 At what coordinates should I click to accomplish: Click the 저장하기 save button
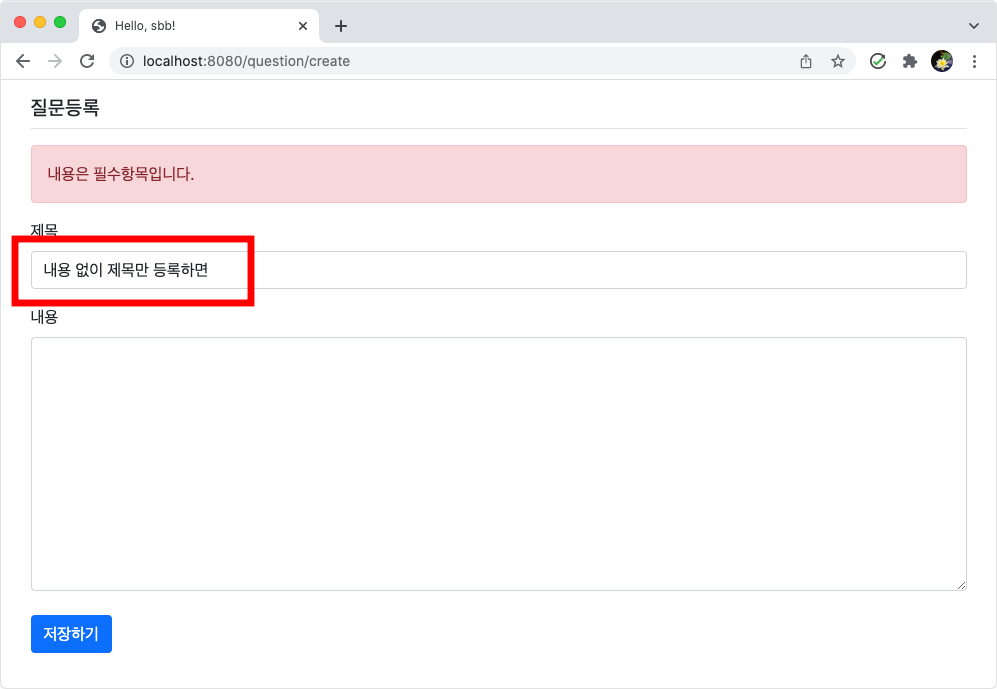pos(71,634)
